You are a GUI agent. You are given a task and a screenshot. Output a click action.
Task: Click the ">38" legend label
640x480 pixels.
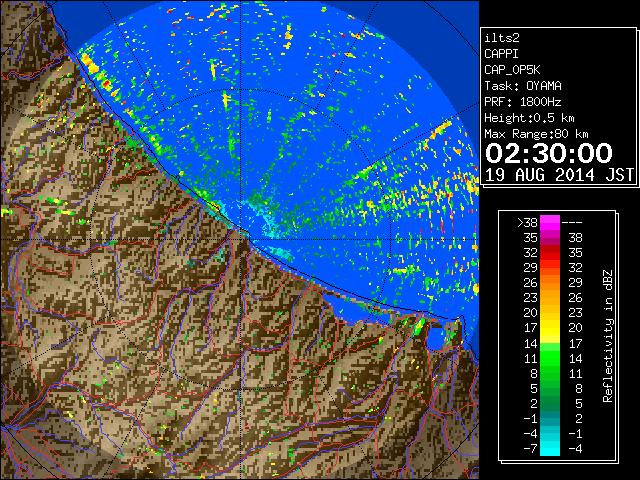(527, 222)
